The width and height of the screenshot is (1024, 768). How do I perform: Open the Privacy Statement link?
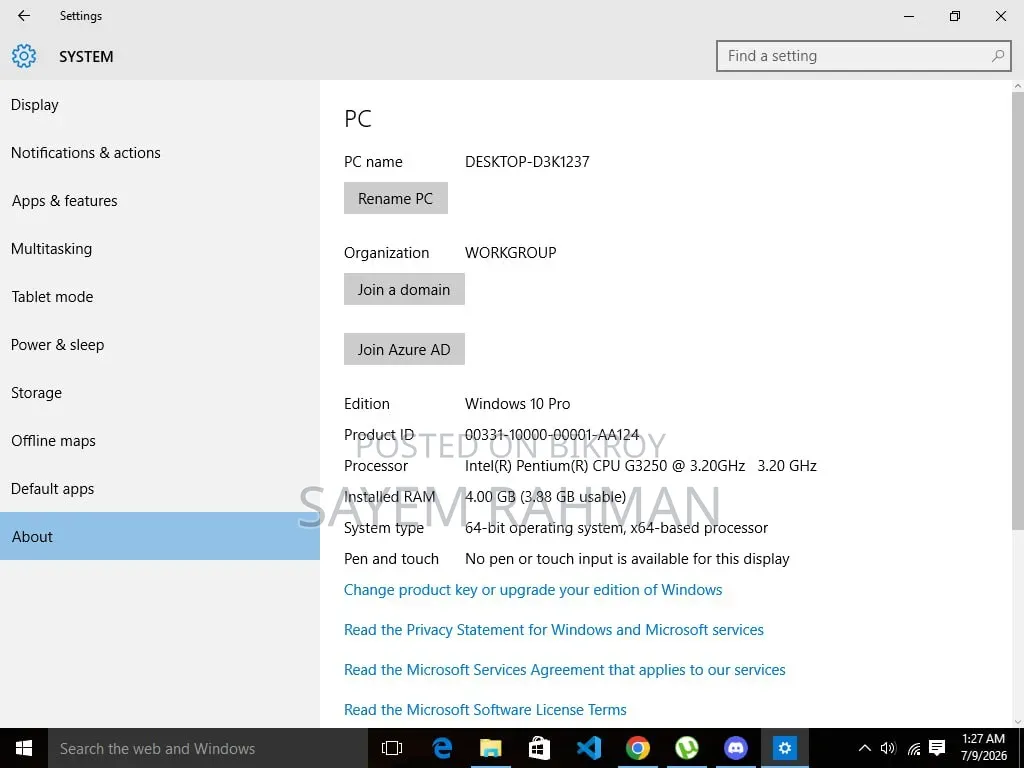(554, 630)
